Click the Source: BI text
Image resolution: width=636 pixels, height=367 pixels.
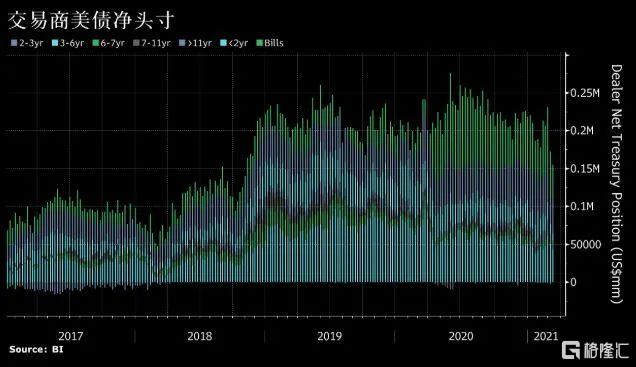pos(37,349)
